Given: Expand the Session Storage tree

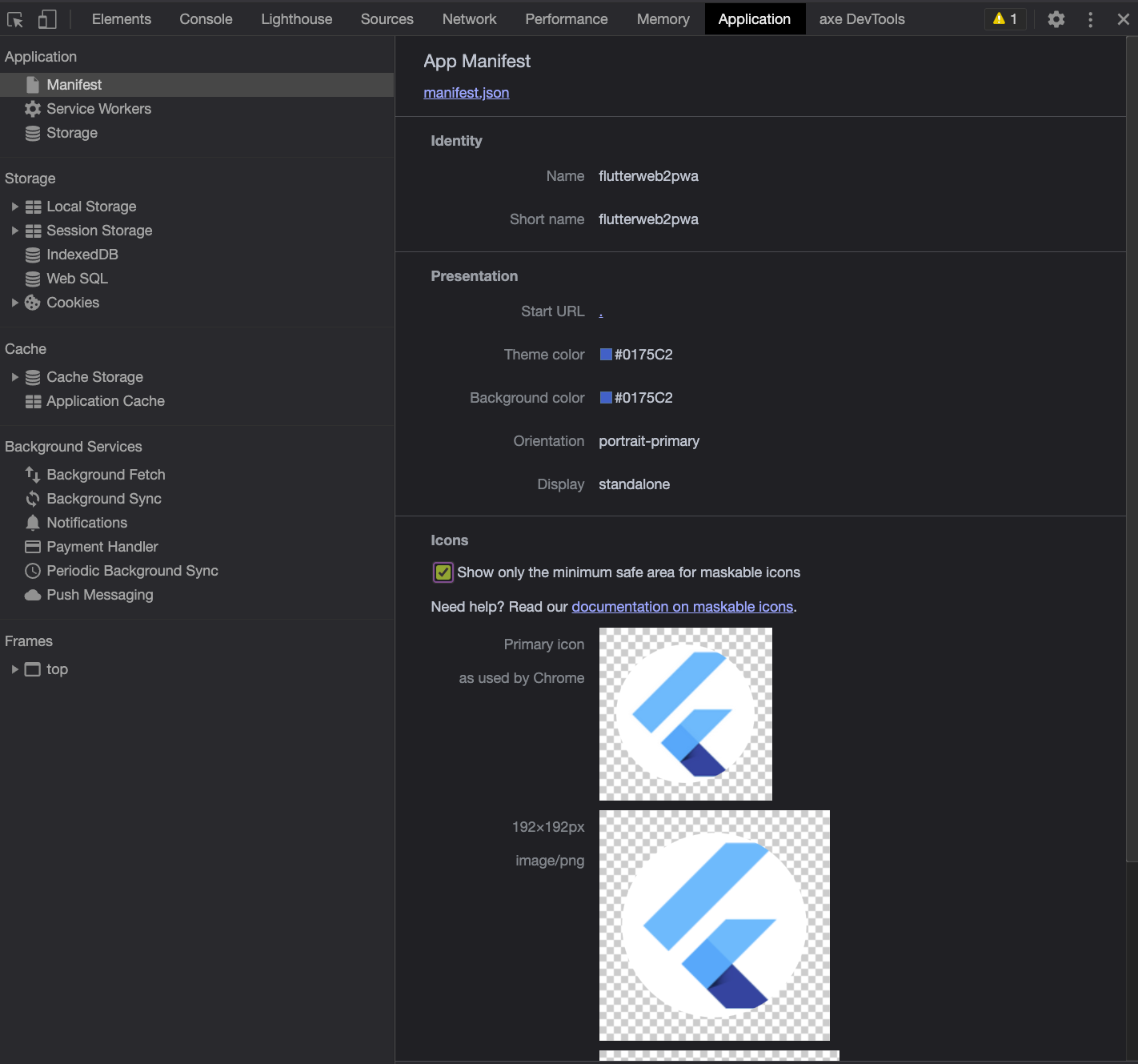Looking at the screenshot, I should click(14, 231).
